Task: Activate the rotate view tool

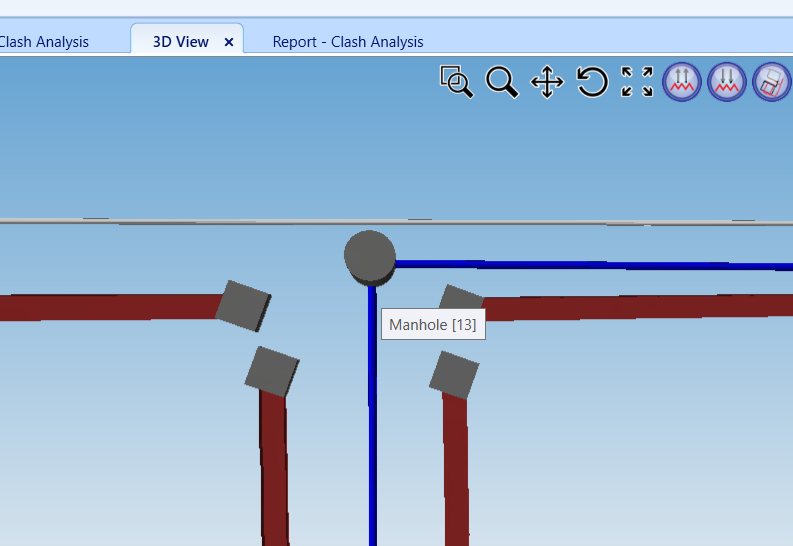Action: click(x=592, y=81)
